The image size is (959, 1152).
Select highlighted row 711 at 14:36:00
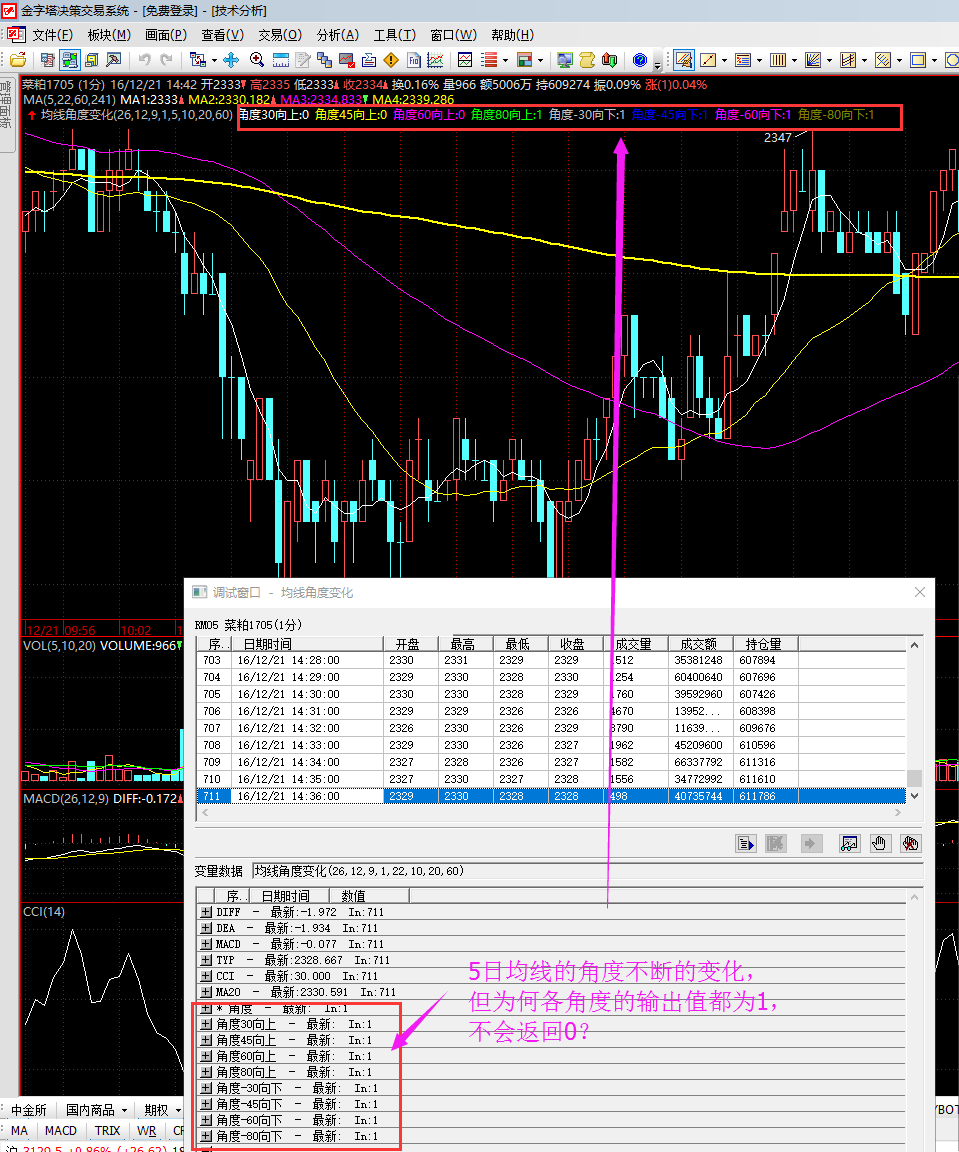pos(551,796)
